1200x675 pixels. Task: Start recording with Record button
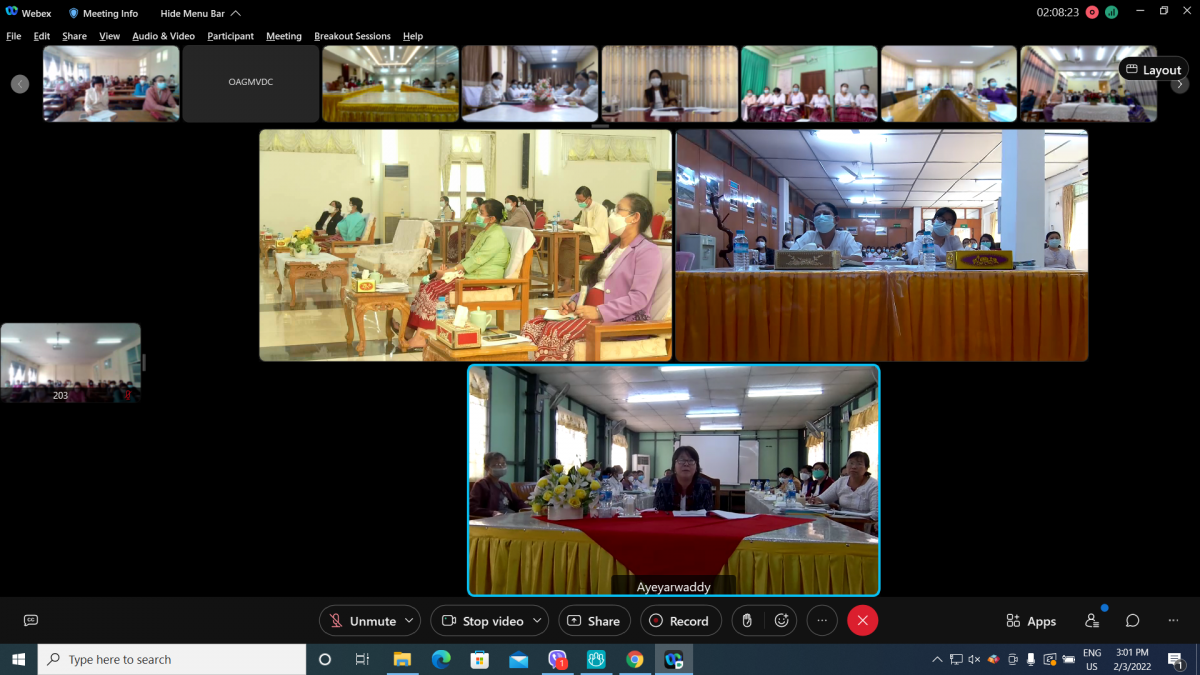click(x=680, y=621)
